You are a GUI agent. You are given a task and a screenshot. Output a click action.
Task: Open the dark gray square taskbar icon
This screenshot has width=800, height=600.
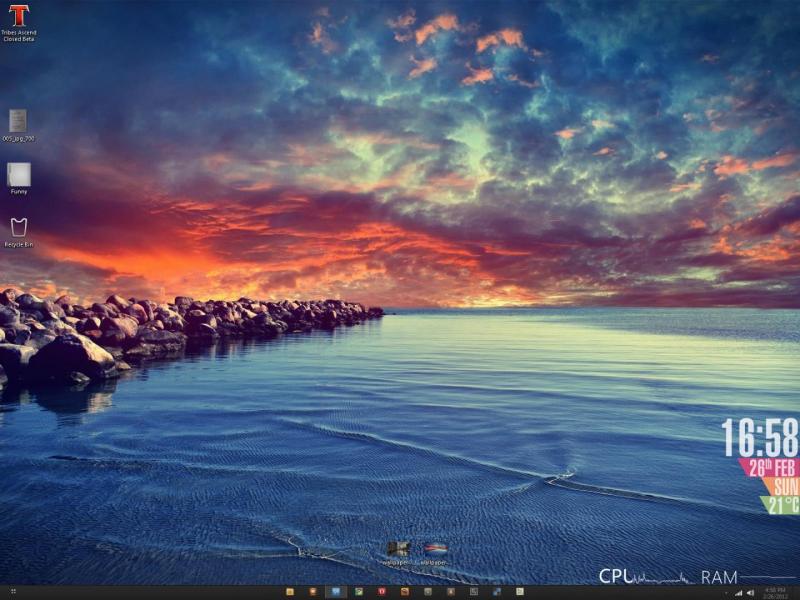click(473, 592)
